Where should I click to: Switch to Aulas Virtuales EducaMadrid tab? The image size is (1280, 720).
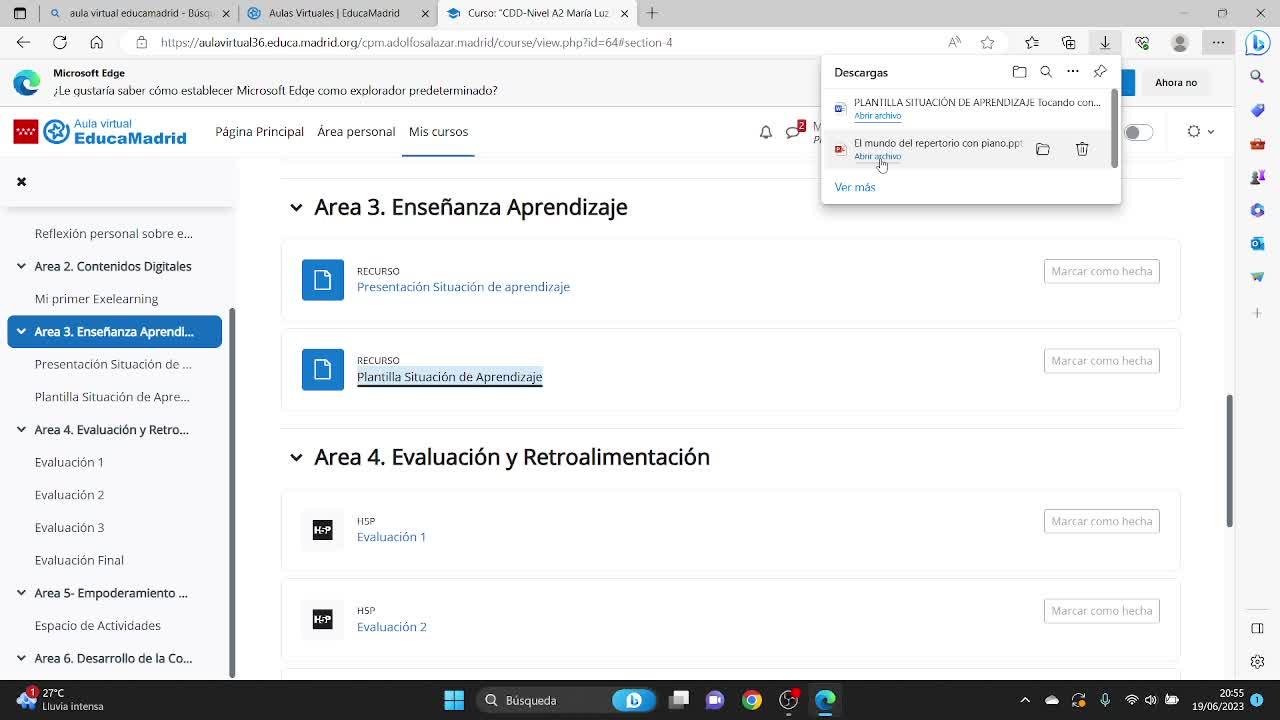pos(335,13)
